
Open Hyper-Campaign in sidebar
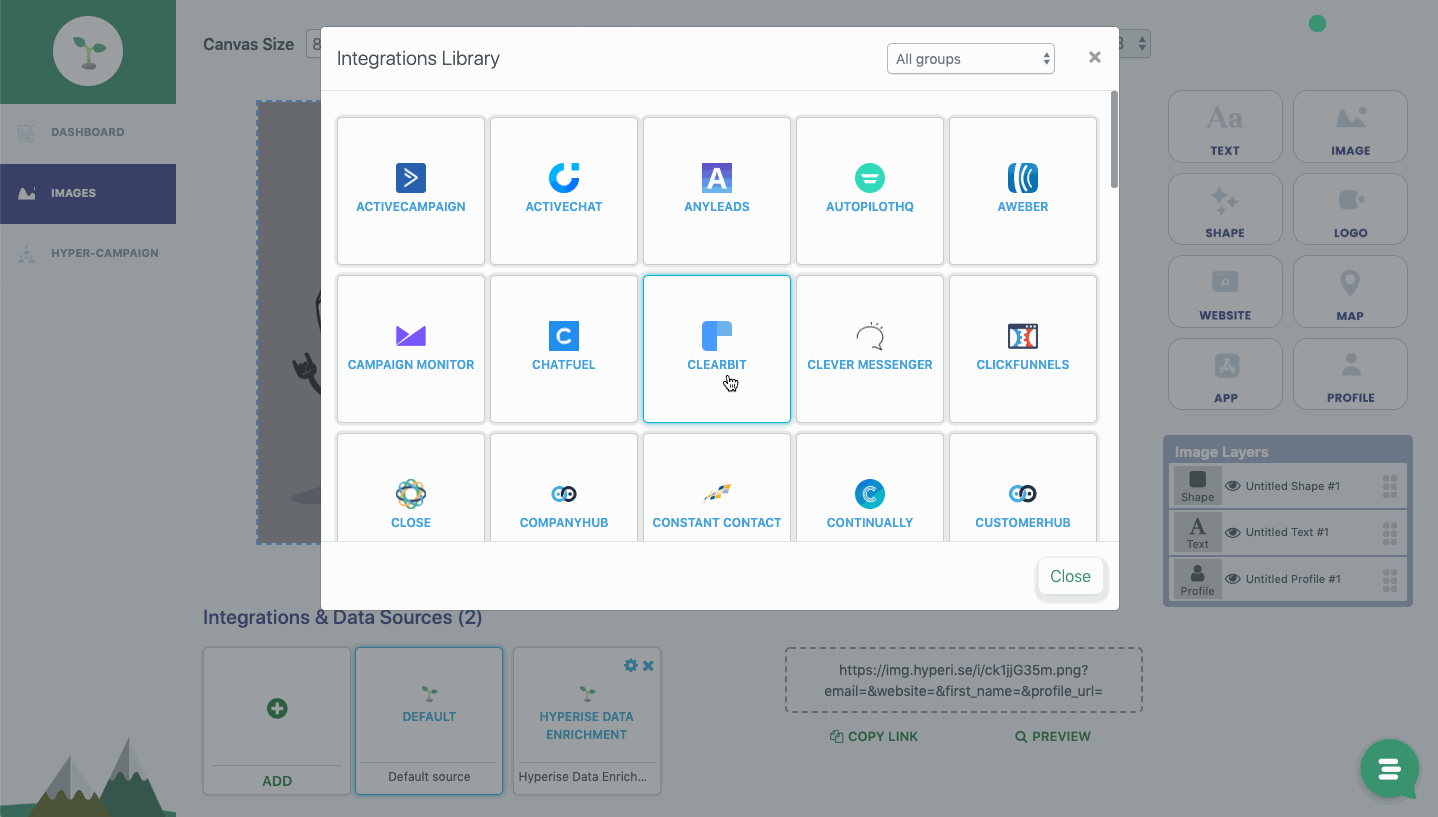(x=88, y=253)
